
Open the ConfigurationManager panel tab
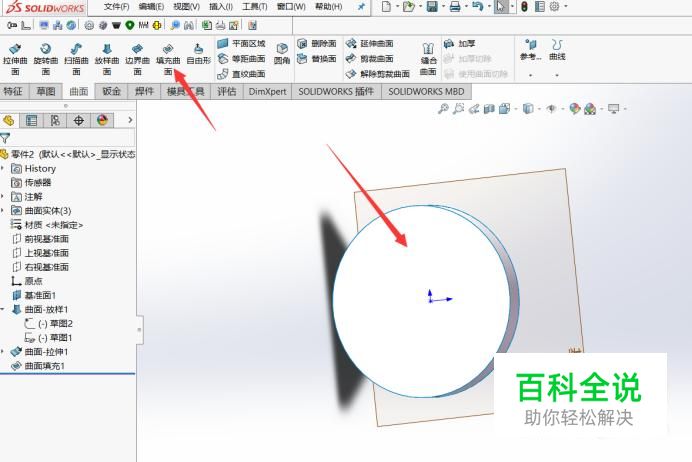(55, 120)
